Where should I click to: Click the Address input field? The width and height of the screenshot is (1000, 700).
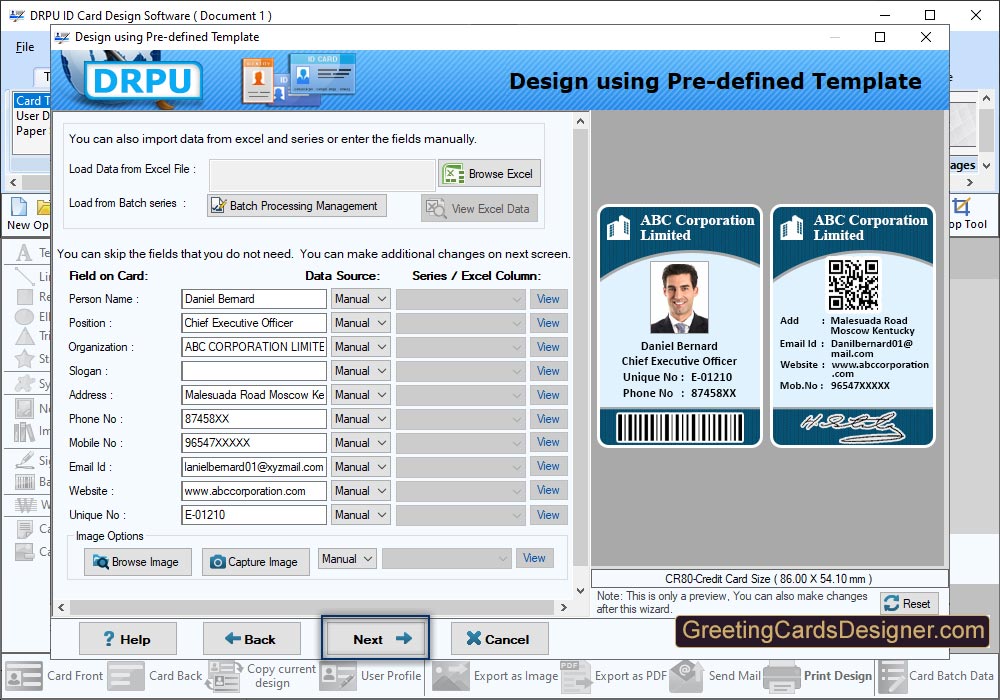pyautogui.click(x=254, y=395)
